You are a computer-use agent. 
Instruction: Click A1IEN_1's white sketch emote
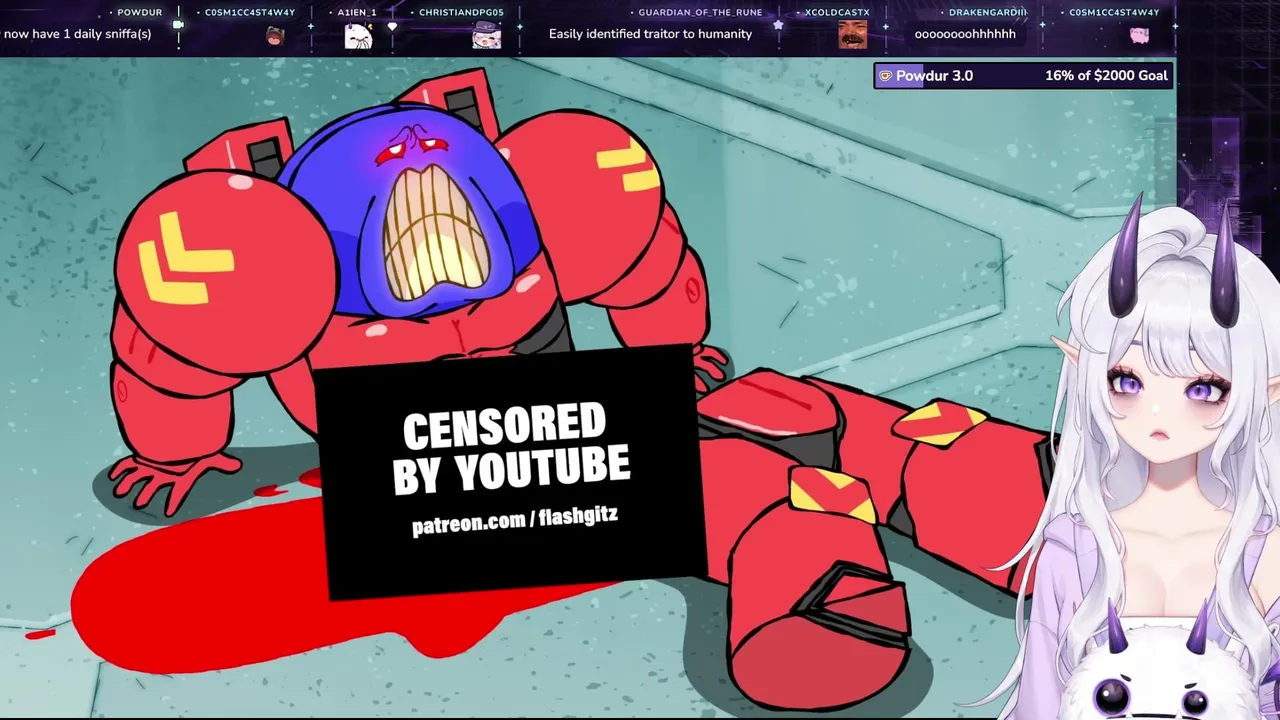358,37
